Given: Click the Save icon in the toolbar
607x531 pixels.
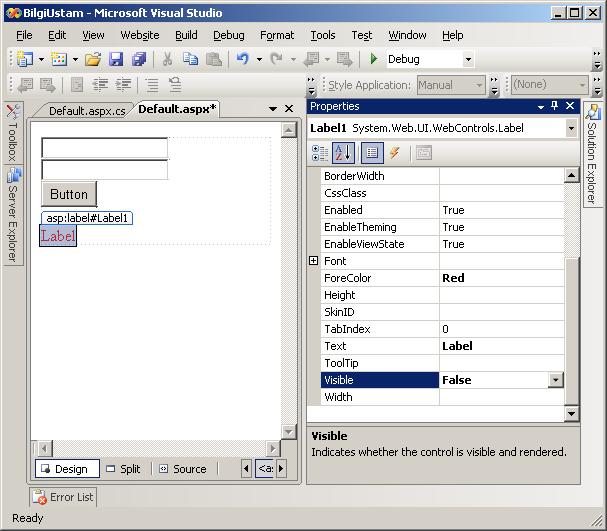Looking at the screenshot, I should pos(116,59).
